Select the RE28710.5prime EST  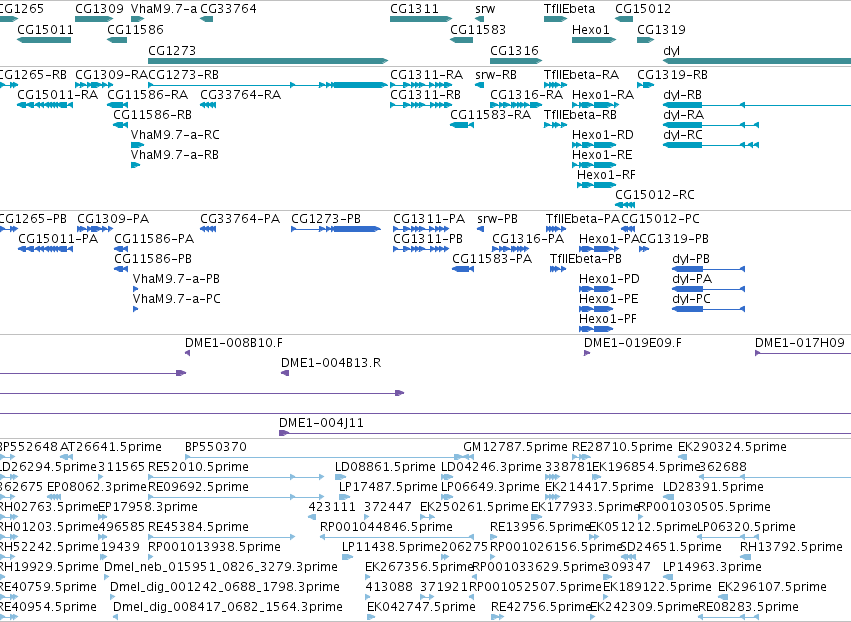click(x=581, y=458)
